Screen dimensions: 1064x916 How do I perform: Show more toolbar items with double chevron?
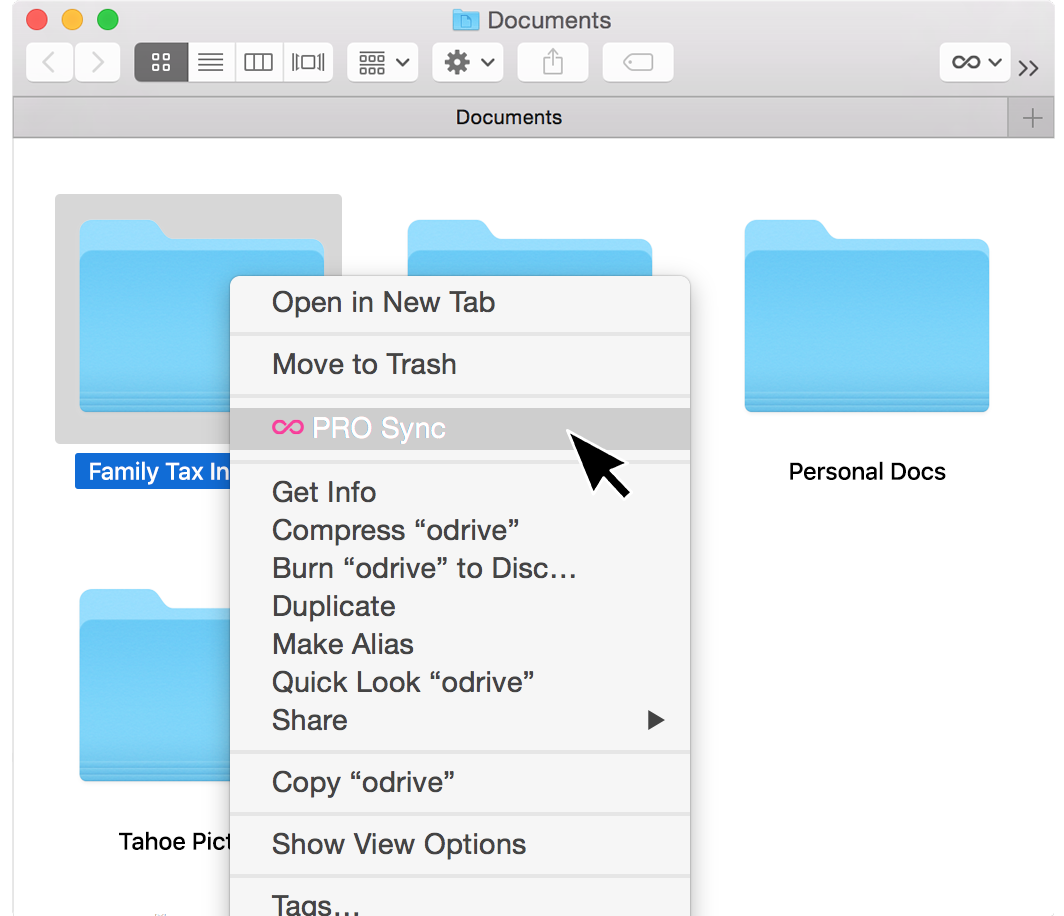click(1029, 68)
